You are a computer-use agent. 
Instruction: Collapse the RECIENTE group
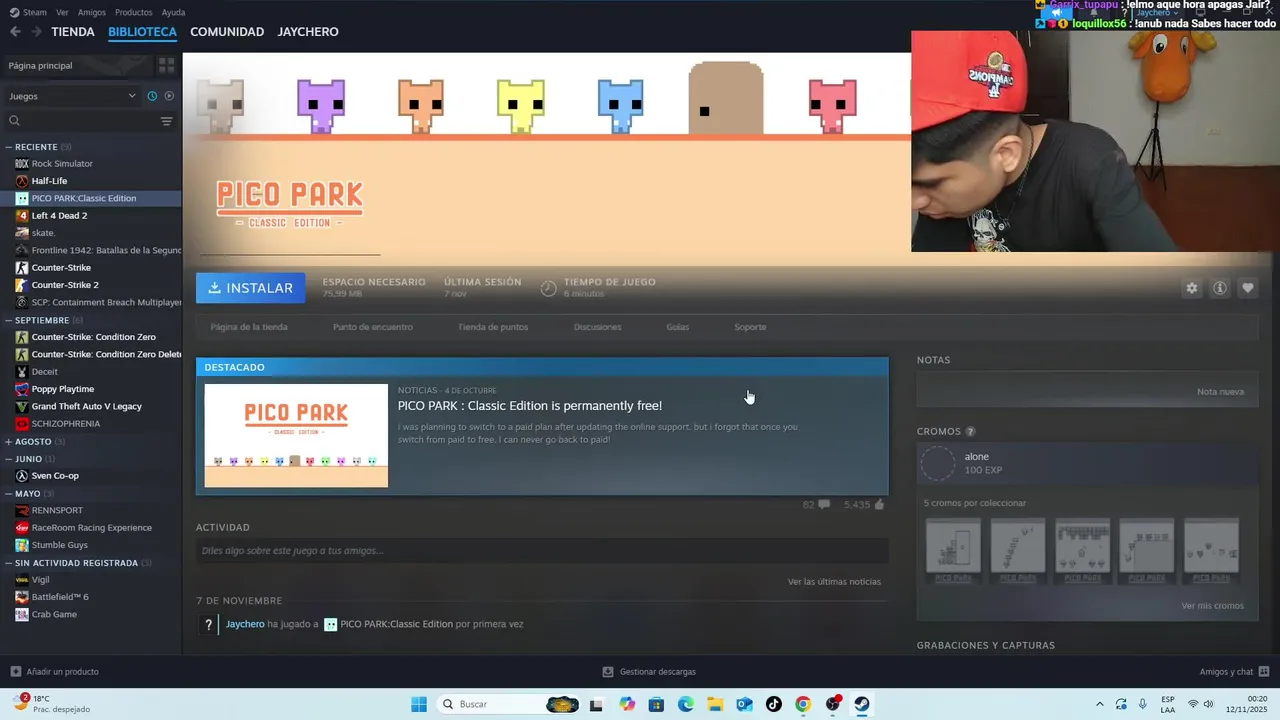(9, 147)
